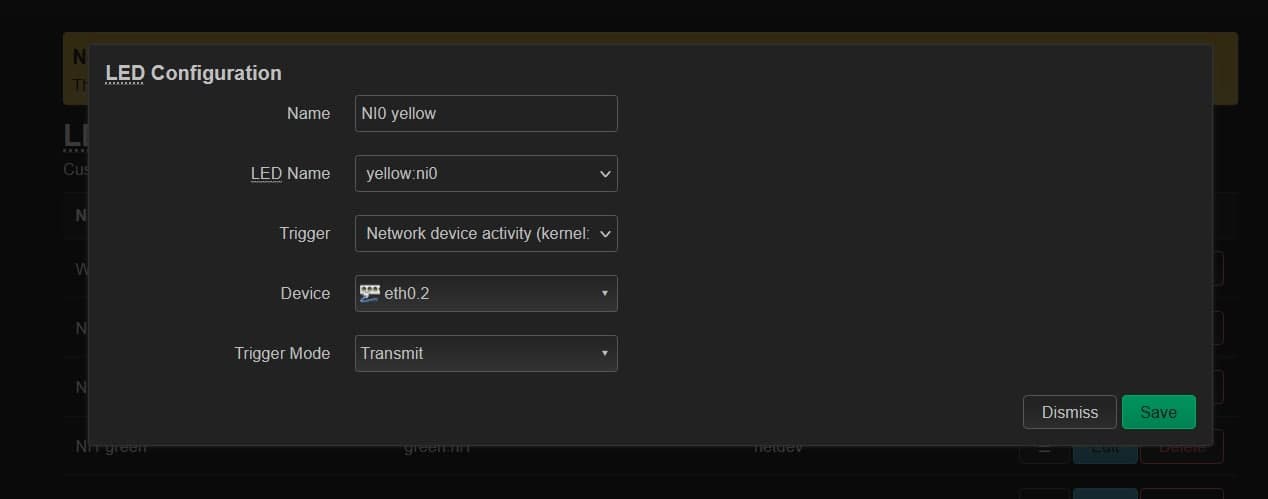Click the "Device" field label

point(305,293)
